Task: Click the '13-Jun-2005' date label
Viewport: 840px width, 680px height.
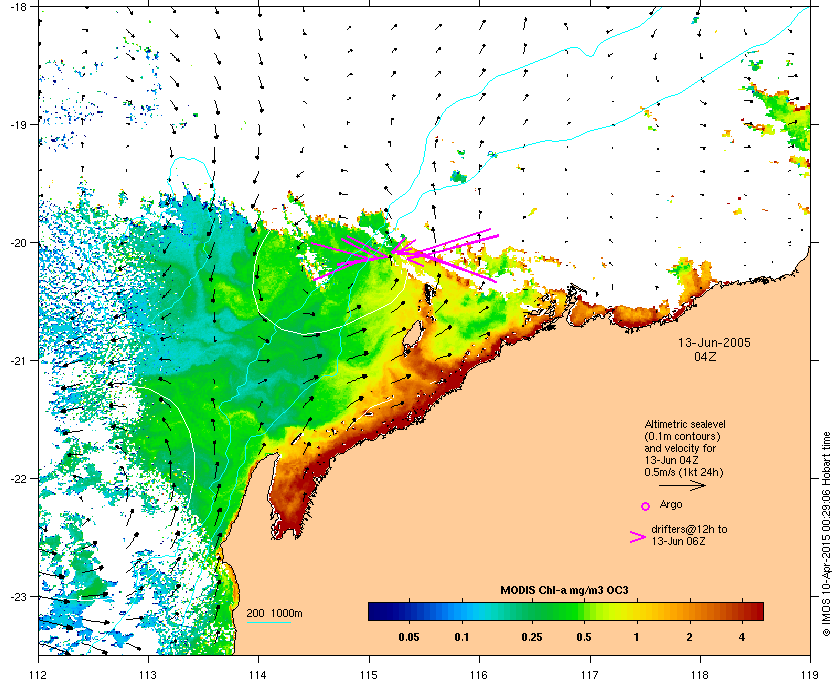Action: tap(714, 343)
